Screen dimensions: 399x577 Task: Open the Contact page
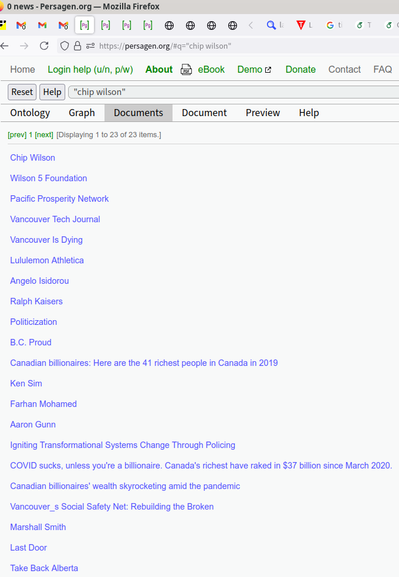pyautogui.click(x=345, y=70)
